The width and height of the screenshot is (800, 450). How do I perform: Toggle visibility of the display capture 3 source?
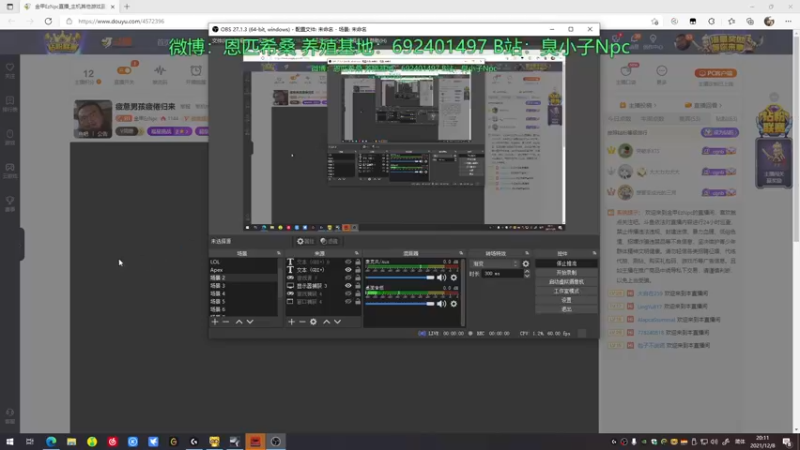coord(348,286)
